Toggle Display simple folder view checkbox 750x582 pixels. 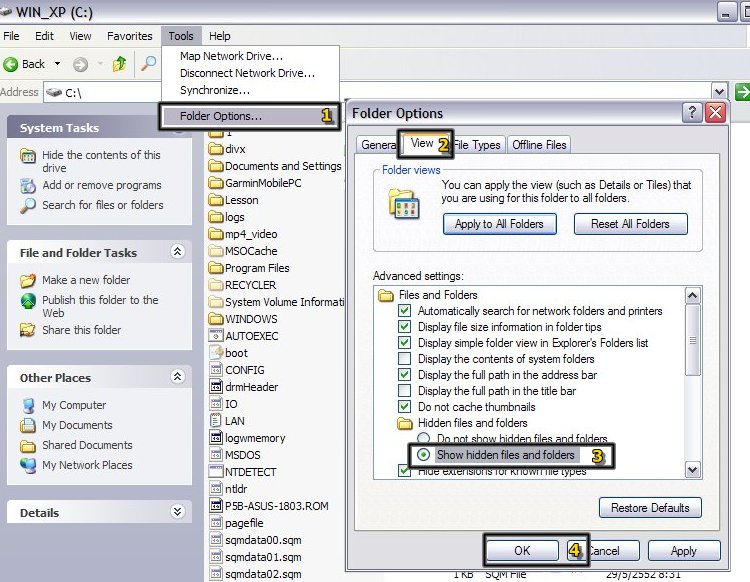tap(405, 342)
